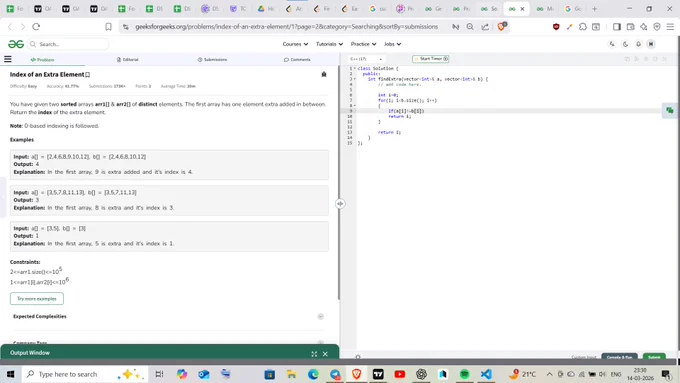Toggle the browser sidebar panel
This screenshot has height=383, width=680.
point(617,27)
